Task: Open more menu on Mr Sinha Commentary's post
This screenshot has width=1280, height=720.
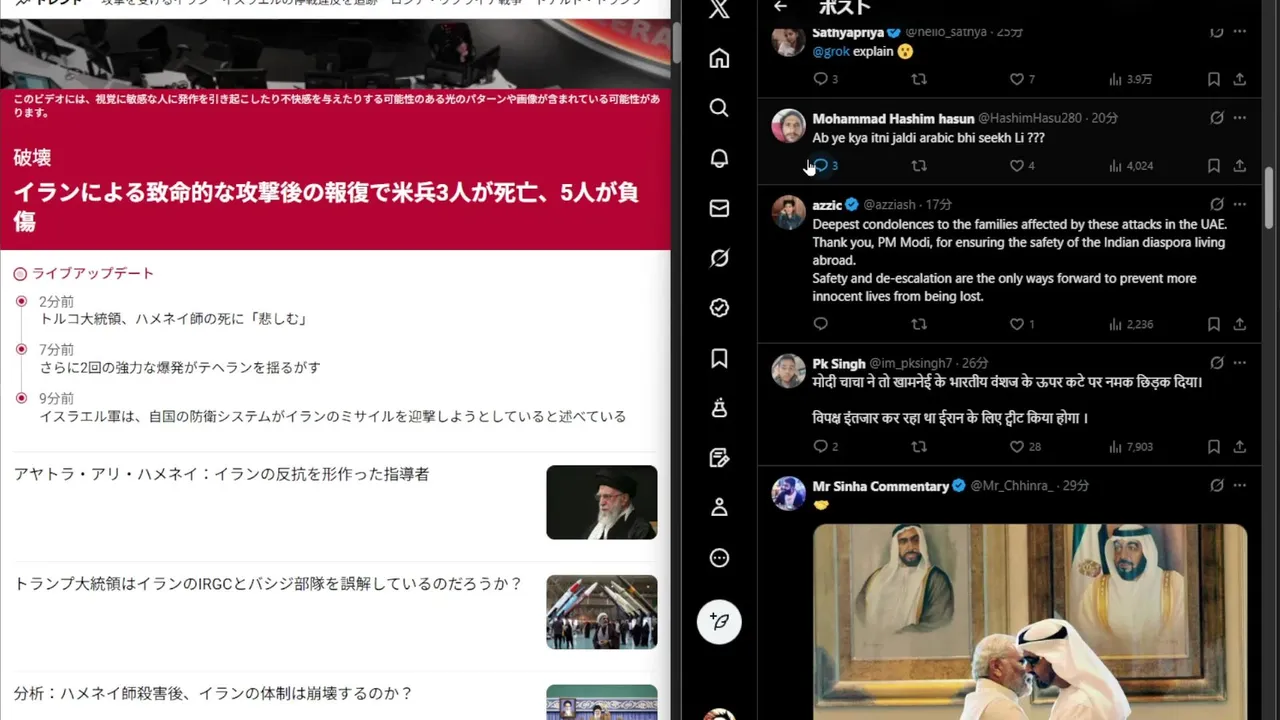Action: 1241,485
